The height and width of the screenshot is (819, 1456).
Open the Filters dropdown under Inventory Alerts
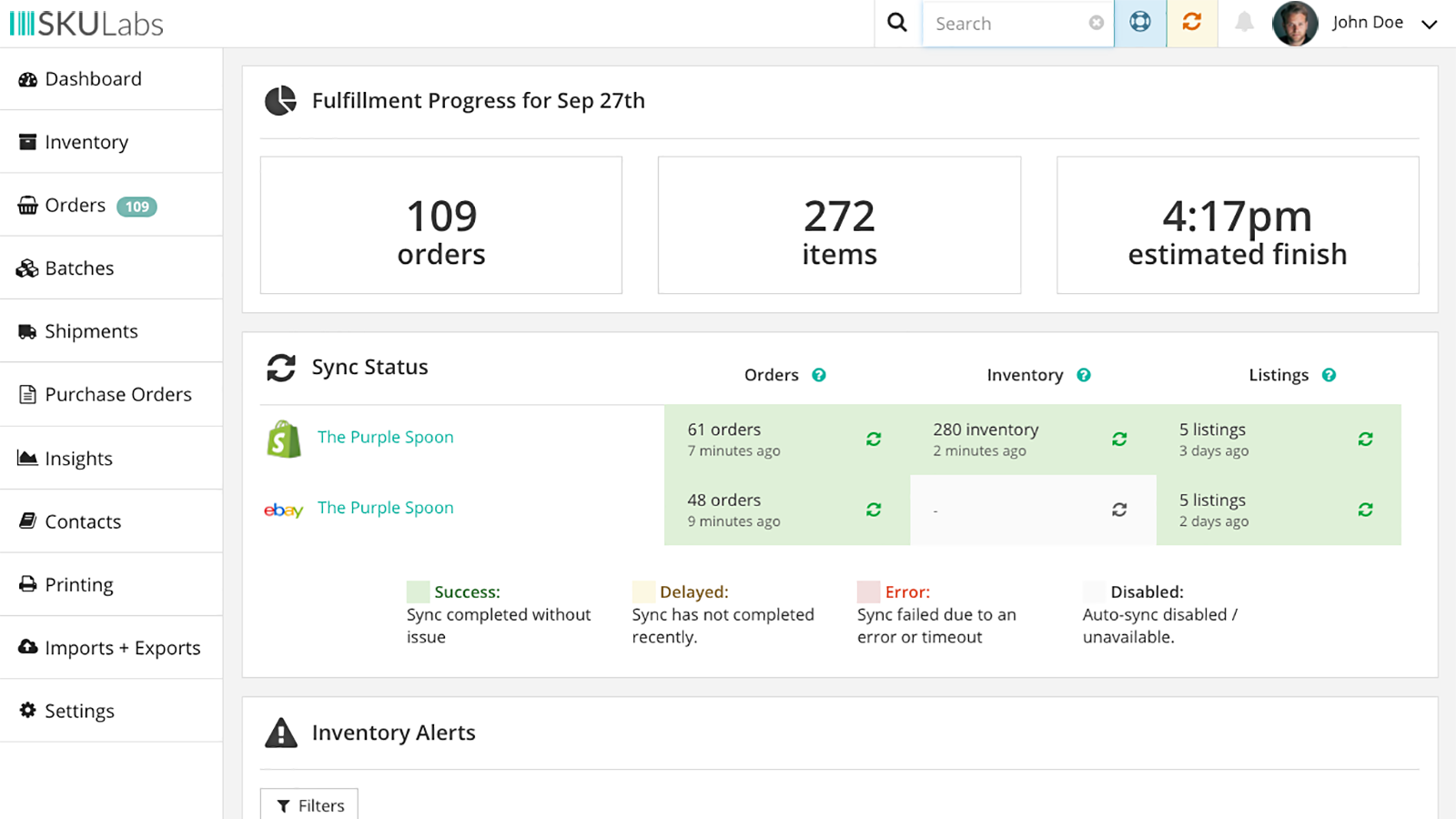(x=309, y=804)
